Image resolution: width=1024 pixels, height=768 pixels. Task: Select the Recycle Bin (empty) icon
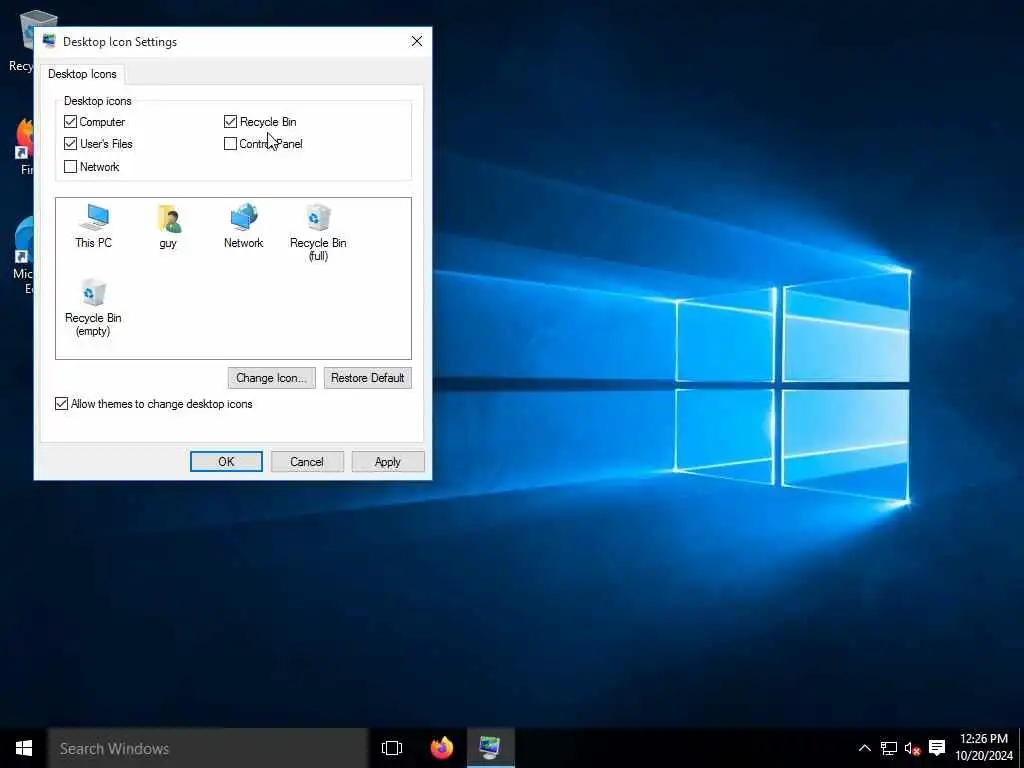93,307
